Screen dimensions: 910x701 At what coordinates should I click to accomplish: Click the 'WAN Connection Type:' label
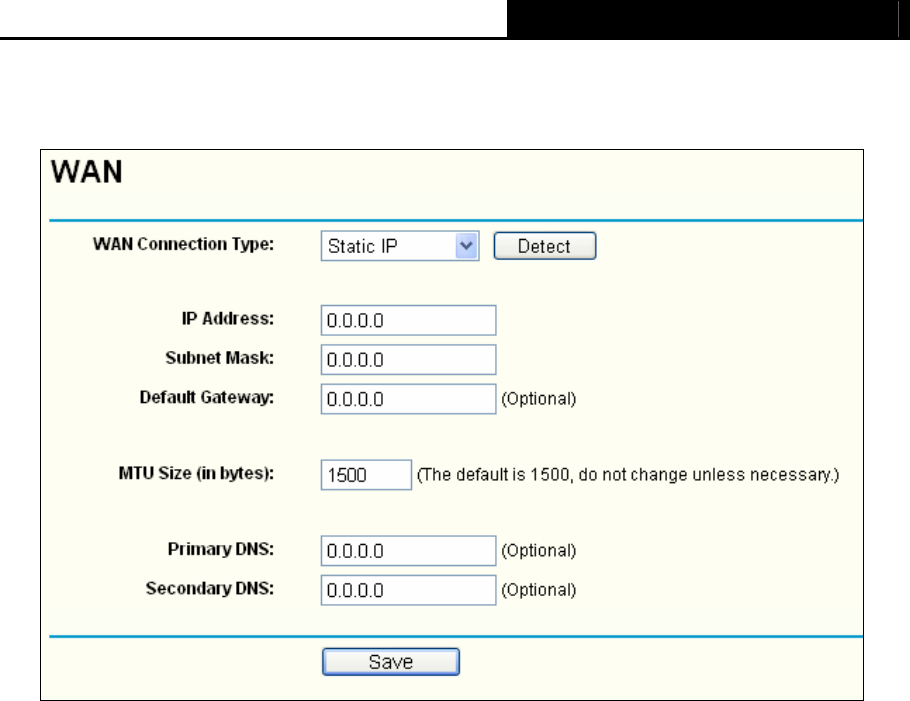(x=183, y=244)
